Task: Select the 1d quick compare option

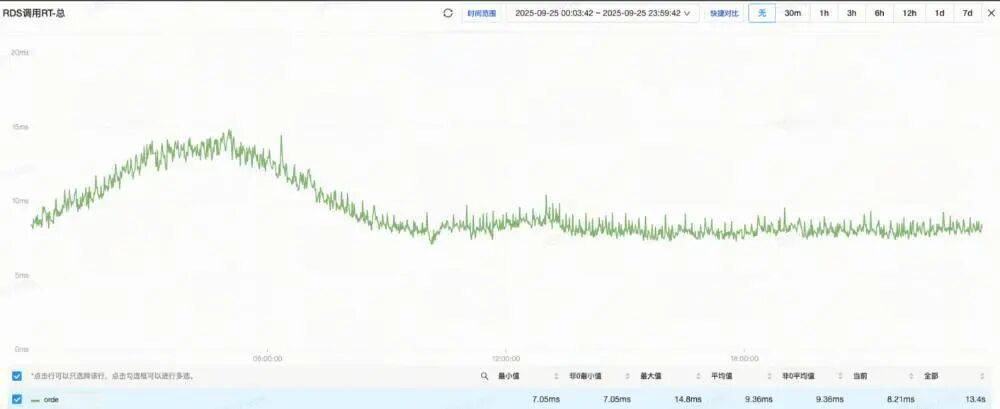Action: click(939, 13)
